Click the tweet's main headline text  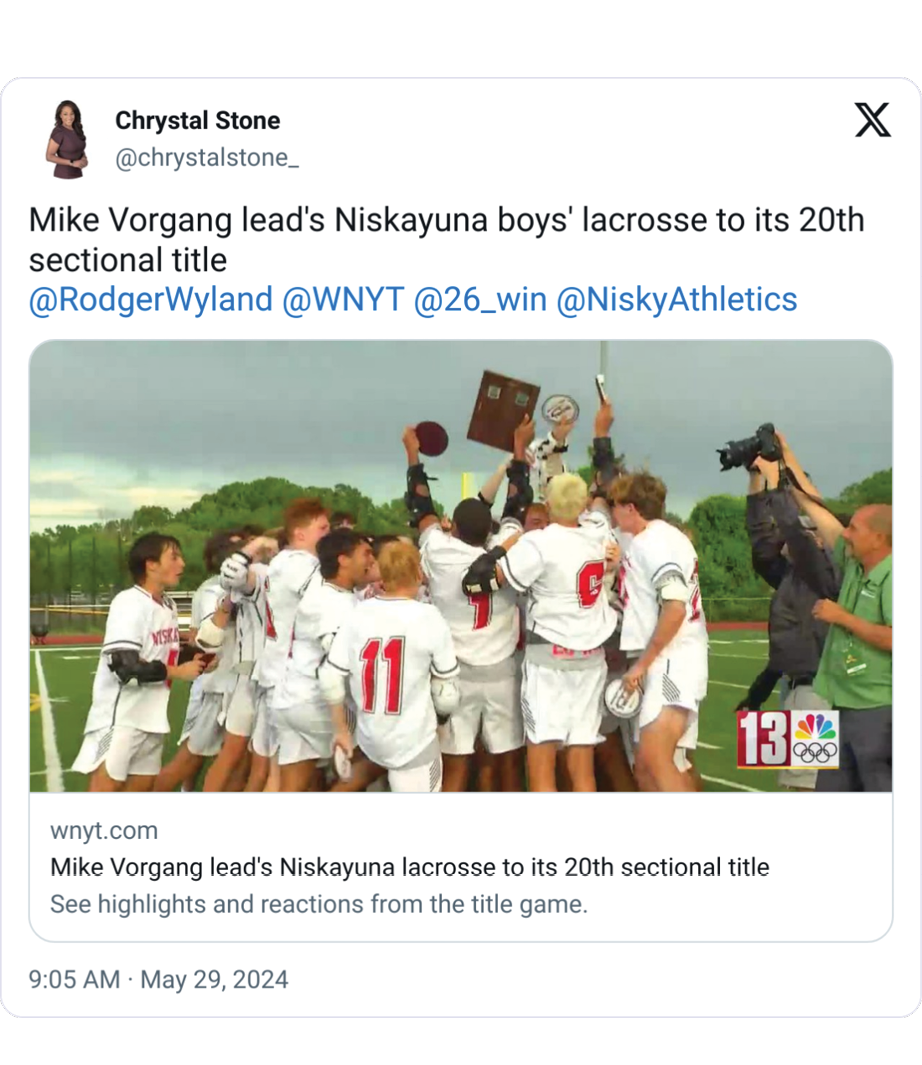click(446, 239)
